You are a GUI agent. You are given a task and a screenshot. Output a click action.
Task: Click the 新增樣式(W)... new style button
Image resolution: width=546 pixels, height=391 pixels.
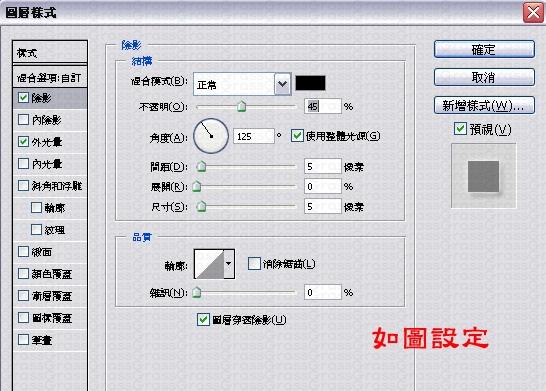click(x=484, y=105)
